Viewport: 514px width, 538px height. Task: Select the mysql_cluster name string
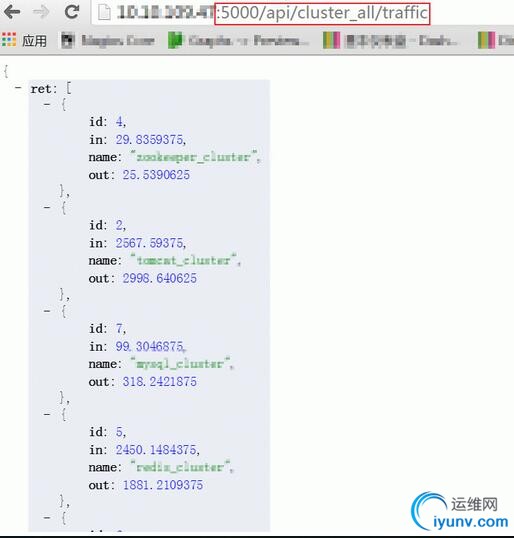tap(181, 364)
